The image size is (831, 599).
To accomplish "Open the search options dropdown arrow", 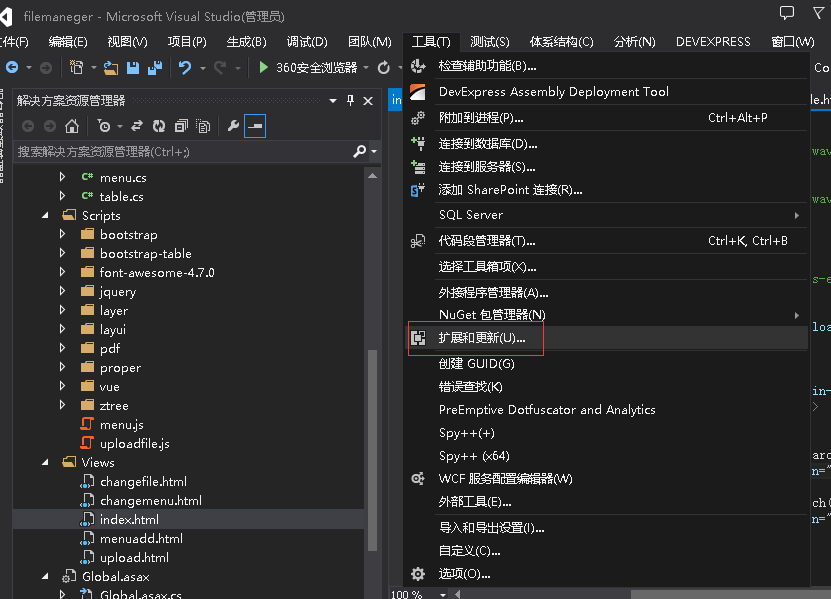I will 374,152.
